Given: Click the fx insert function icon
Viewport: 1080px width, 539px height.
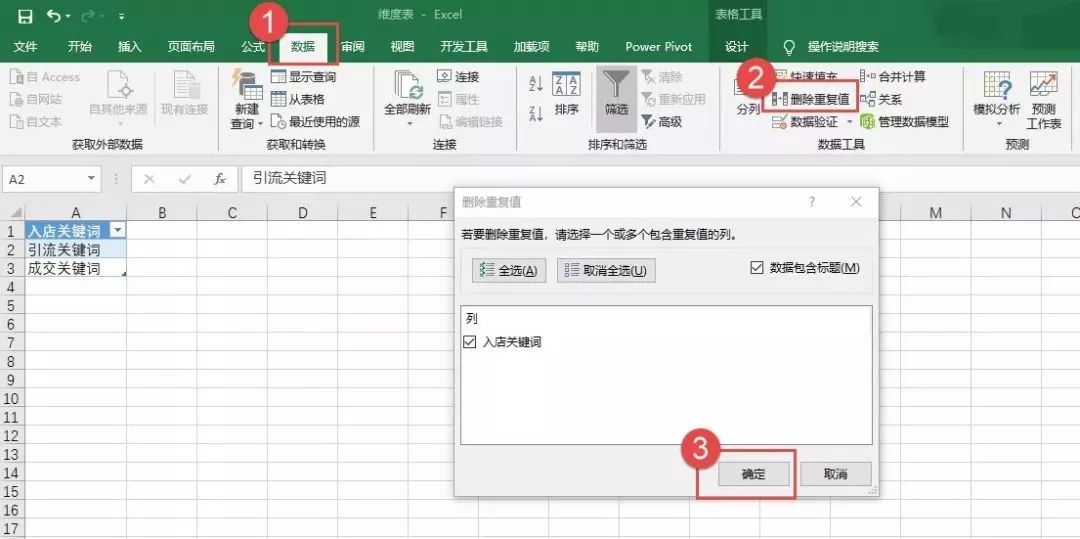Looking at the screenshot, I should [x=220, y=179].
